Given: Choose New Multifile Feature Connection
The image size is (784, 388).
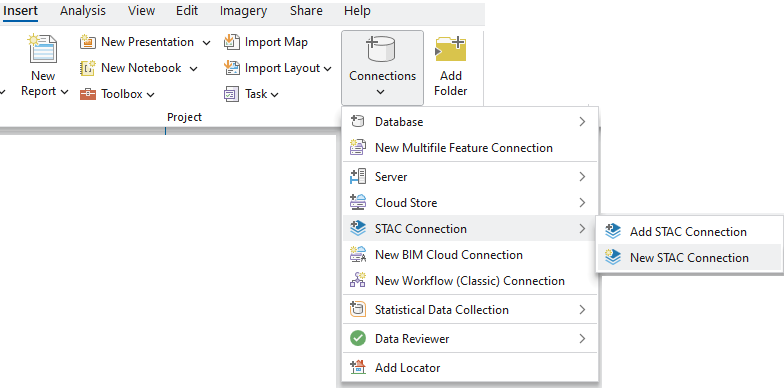Looking at the screenshot, I should pyautogui.click(x=470, y=148).
